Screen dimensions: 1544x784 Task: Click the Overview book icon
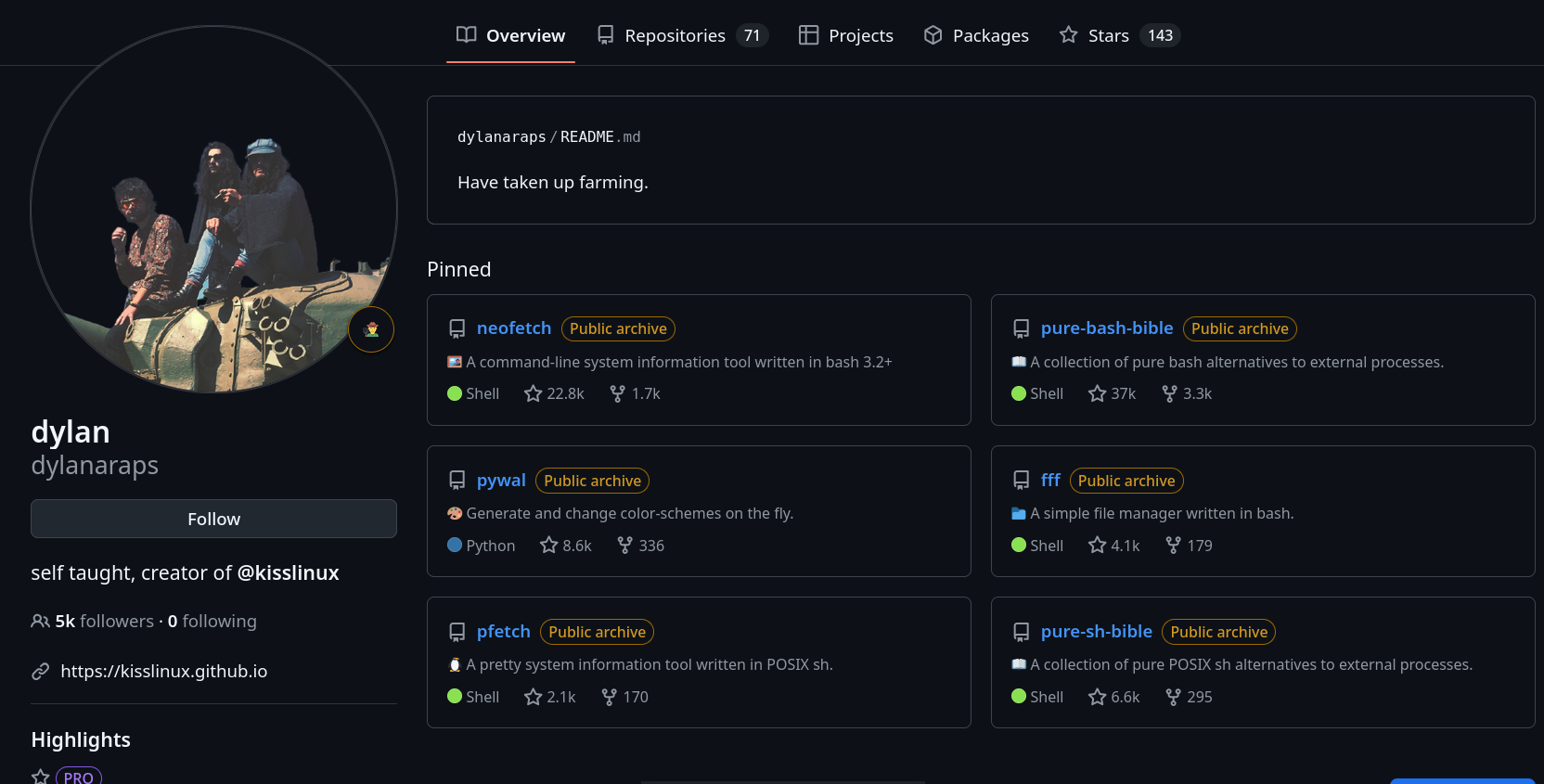tap(466, 34)
